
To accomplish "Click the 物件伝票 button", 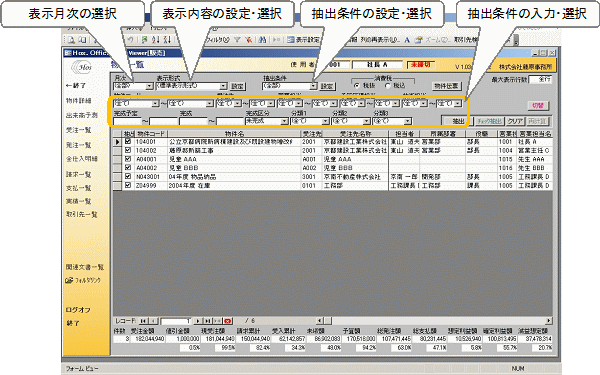I will click(x=447, y=86).
